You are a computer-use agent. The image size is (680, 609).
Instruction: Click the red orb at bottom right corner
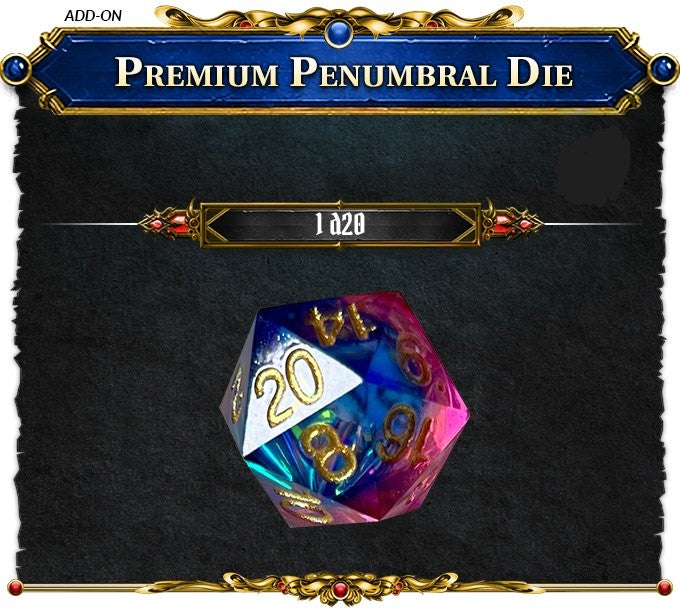coord(664,588)
